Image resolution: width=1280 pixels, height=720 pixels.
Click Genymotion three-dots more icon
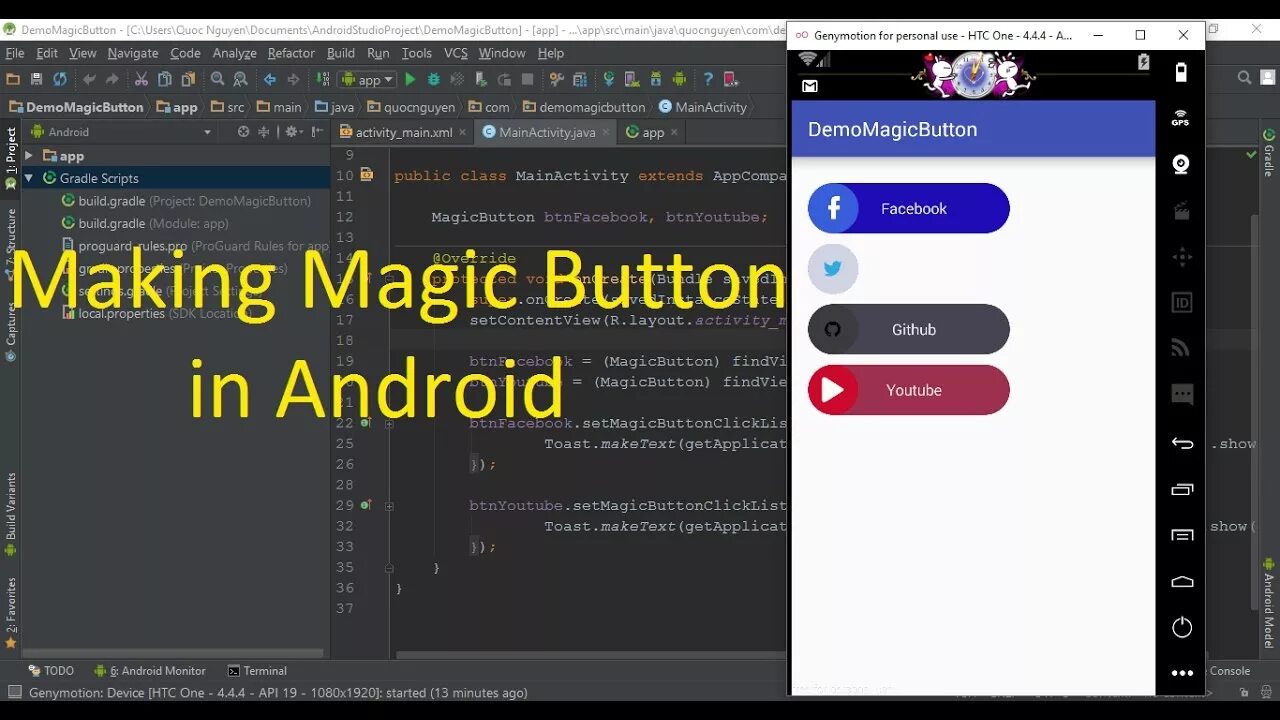[1182, 673]
